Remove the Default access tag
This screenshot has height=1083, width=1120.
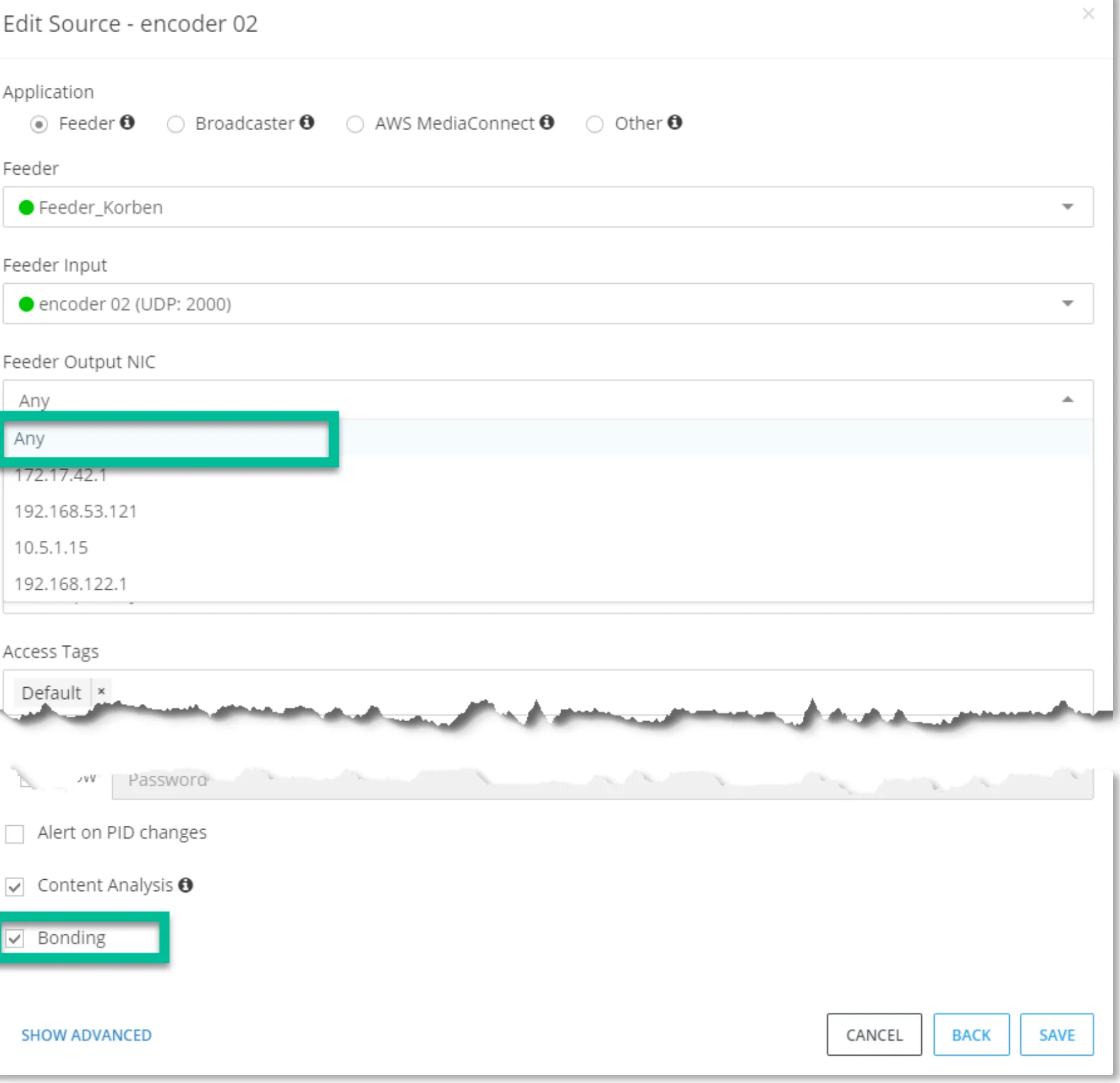click(102, 691)
